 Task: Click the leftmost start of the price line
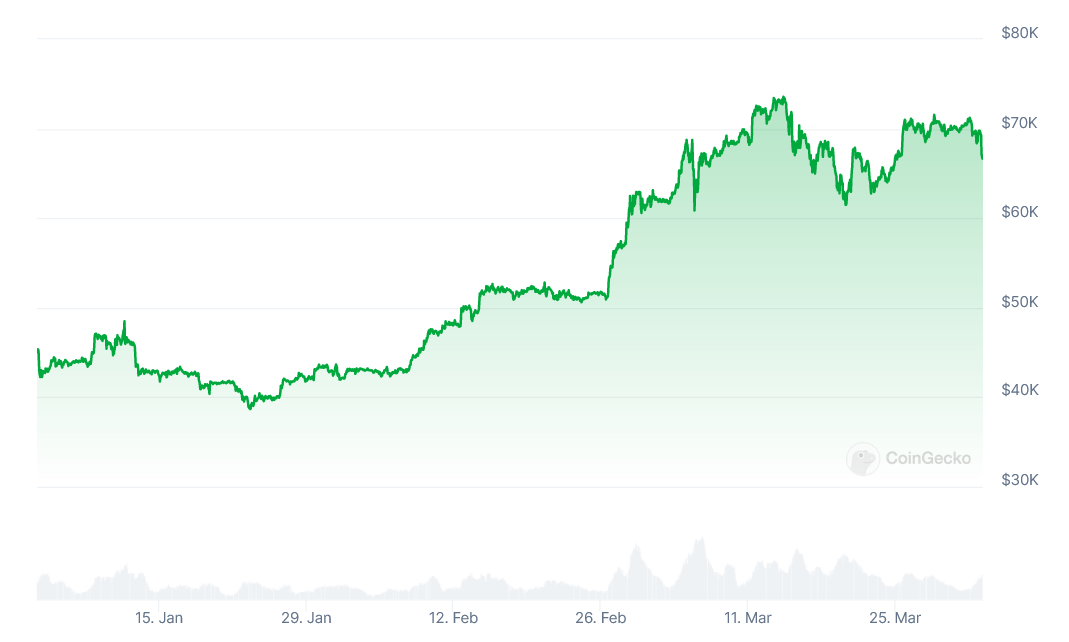point(38,350)
